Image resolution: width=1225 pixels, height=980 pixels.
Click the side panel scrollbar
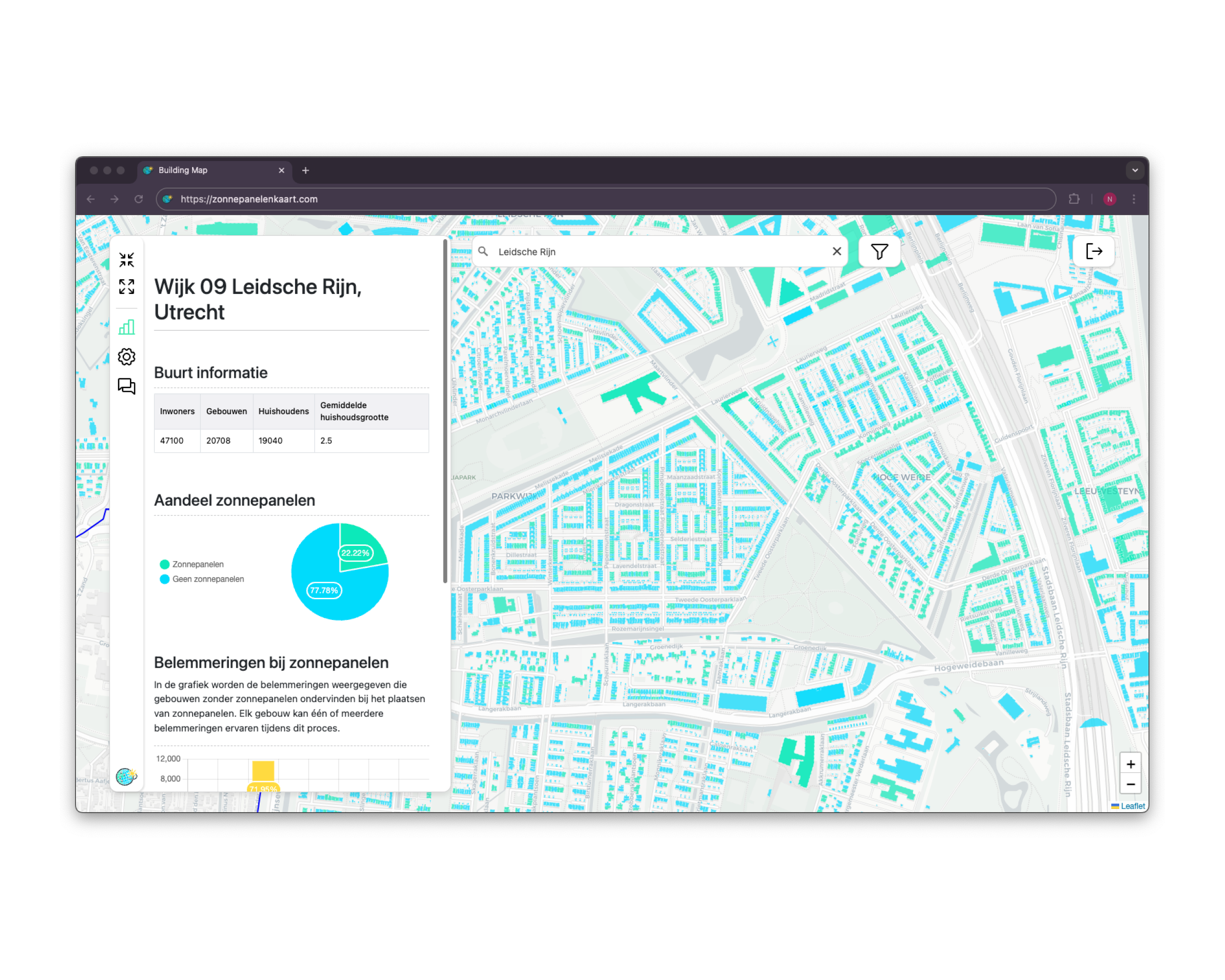[x=445, y=411]
